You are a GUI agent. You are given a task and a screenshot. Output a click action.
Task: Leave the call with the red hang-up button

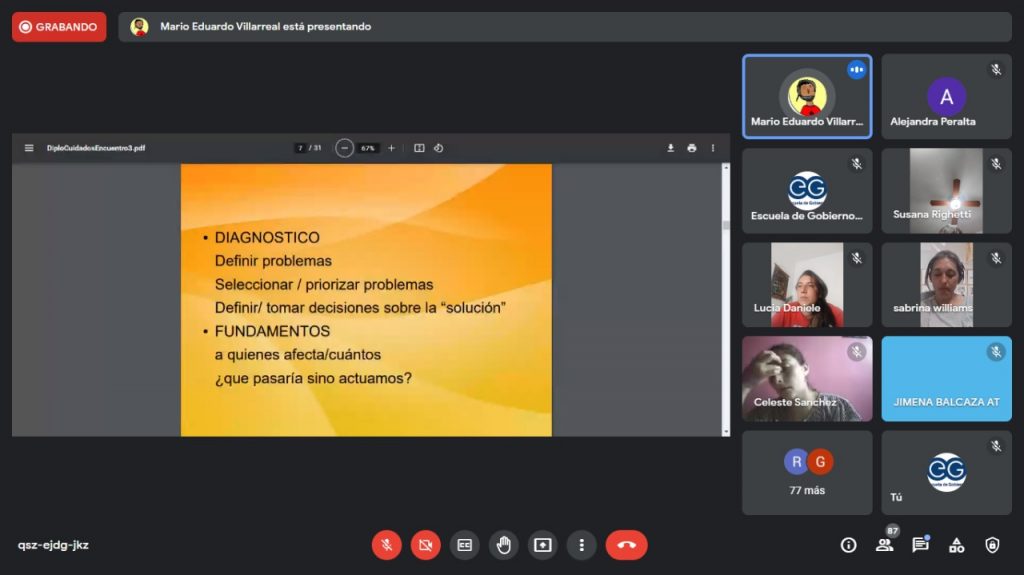(626, 545)
